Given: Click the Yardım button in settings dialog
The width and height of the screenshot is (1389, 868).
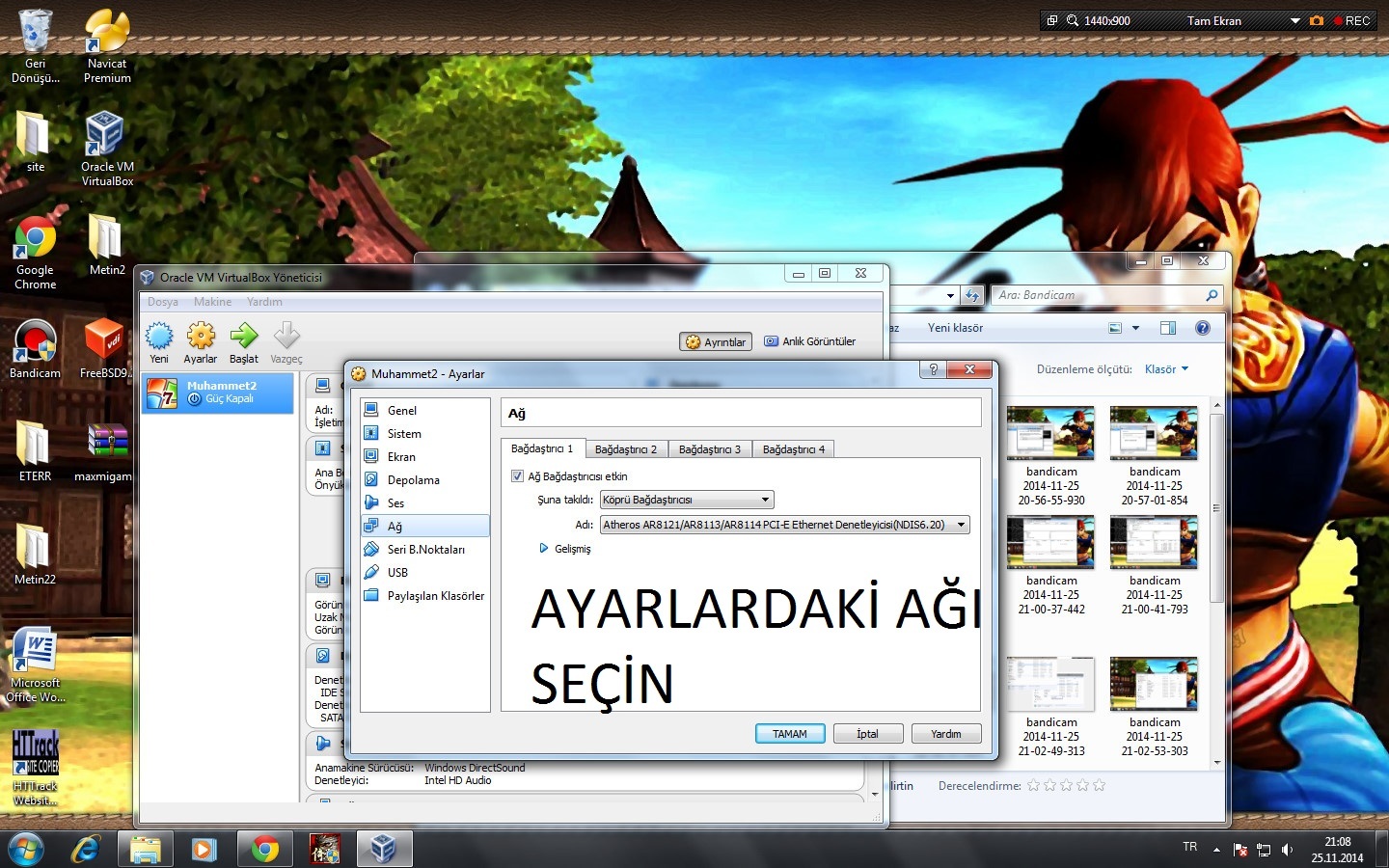Looking at the screenshot, I should coord(946,734).
